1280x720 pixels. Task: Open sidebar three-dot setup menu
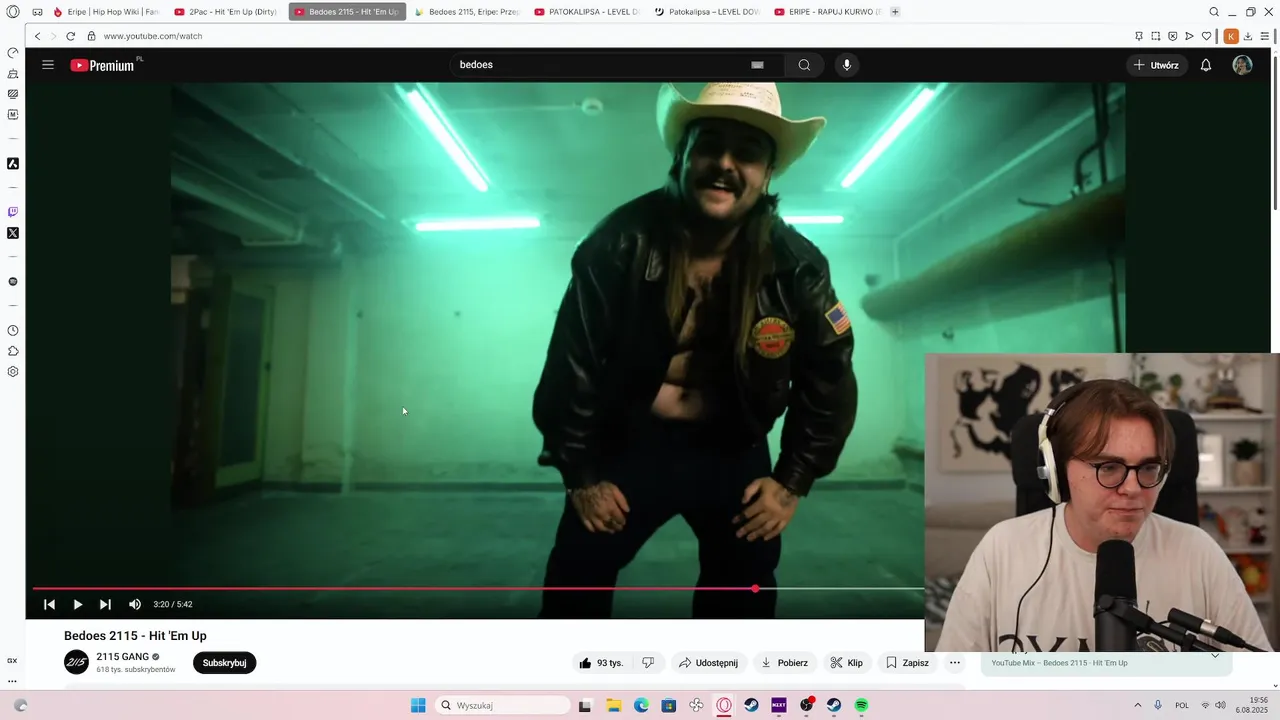coord(13,681)
